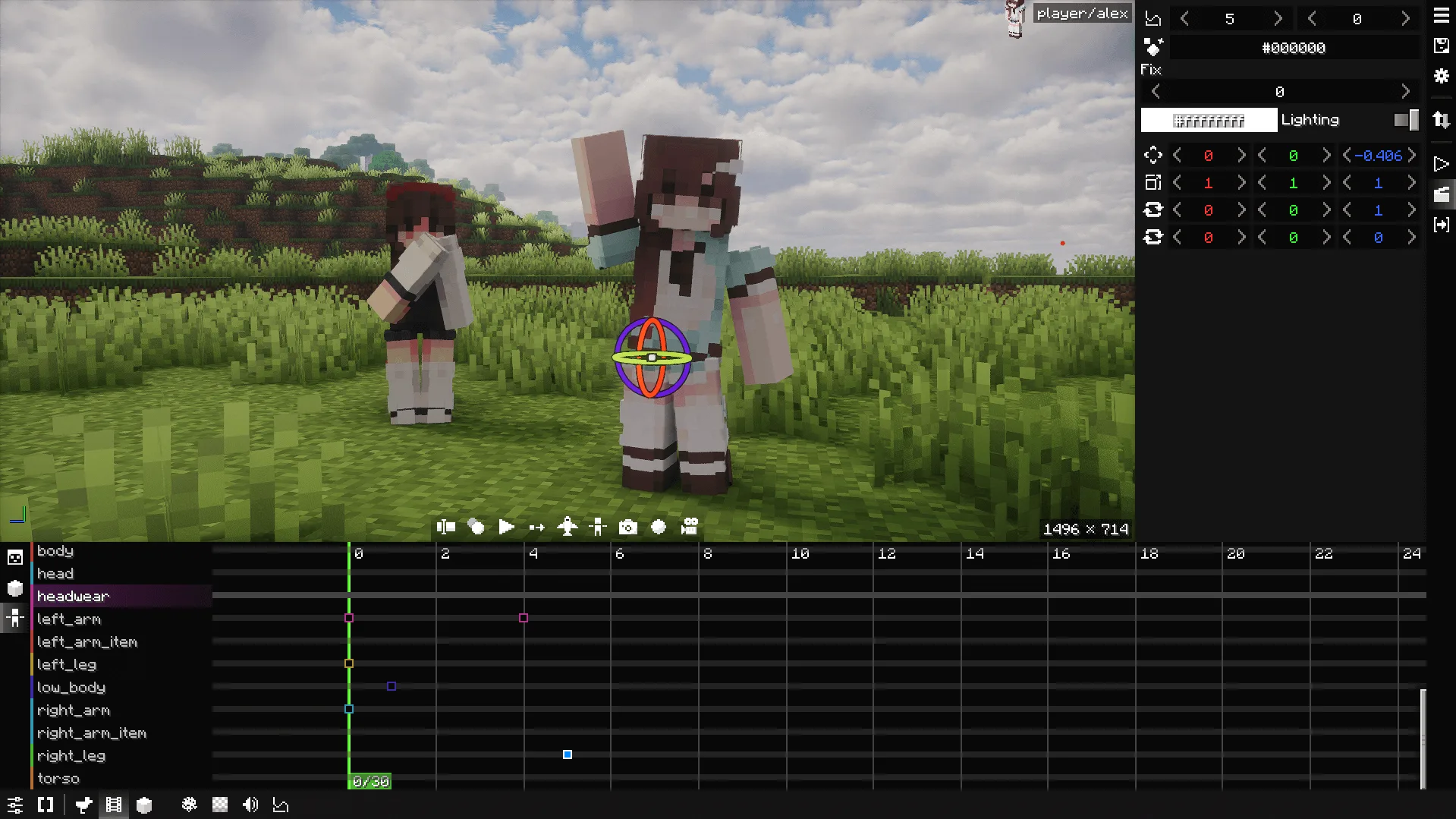Screen dimensions: 1456x819
Task: Increase the blue translate Z value arrow
Action: tap(1412, 156)
